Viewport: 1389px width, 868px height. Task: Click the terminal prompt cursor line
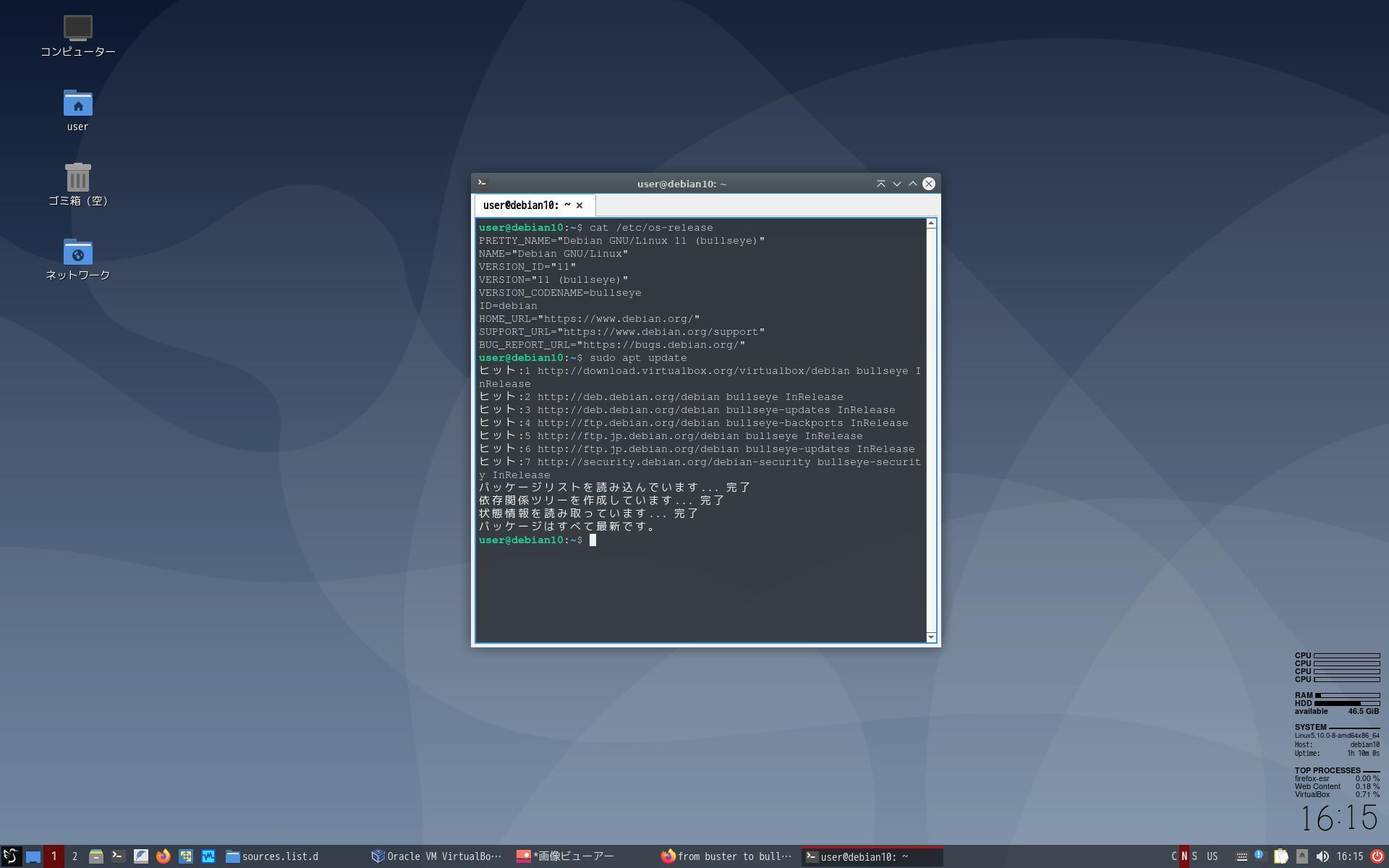click(x=538, y=540)
